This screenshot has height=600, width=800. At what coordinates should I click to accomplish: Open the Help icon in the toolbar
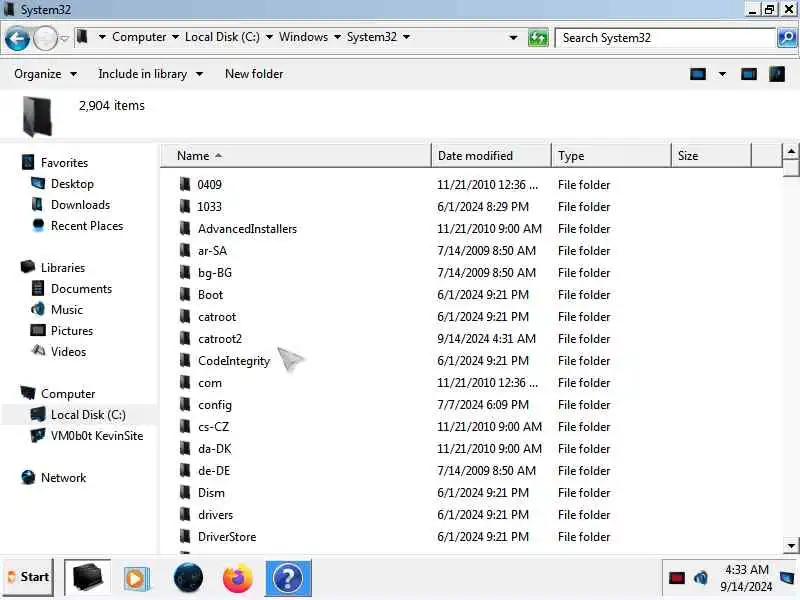(777, 74)
